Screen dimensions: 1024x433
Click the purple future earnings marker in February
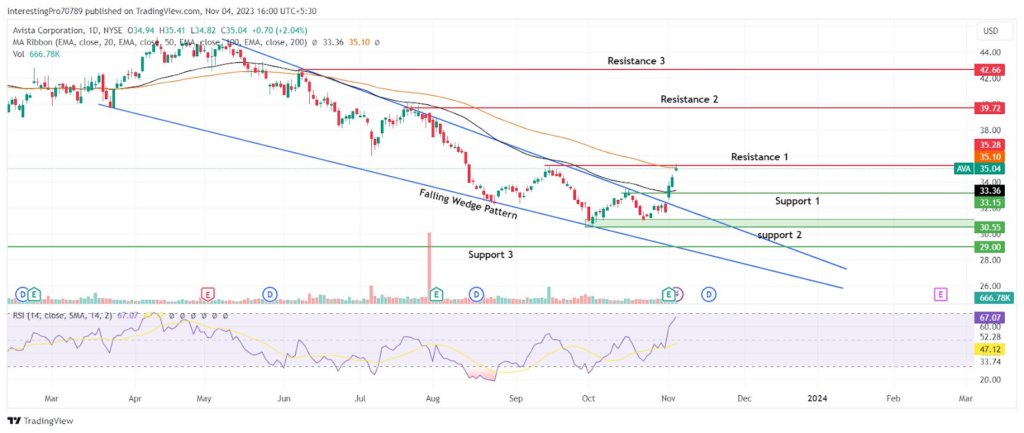940,295
